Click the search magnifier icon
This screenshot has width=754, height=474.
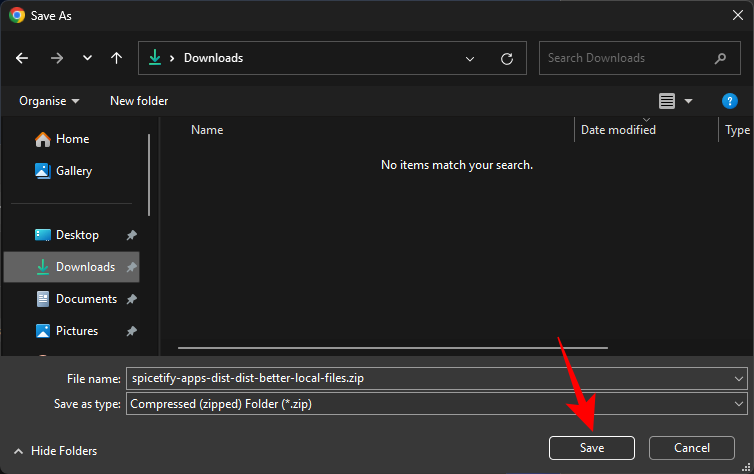(720, 58)
